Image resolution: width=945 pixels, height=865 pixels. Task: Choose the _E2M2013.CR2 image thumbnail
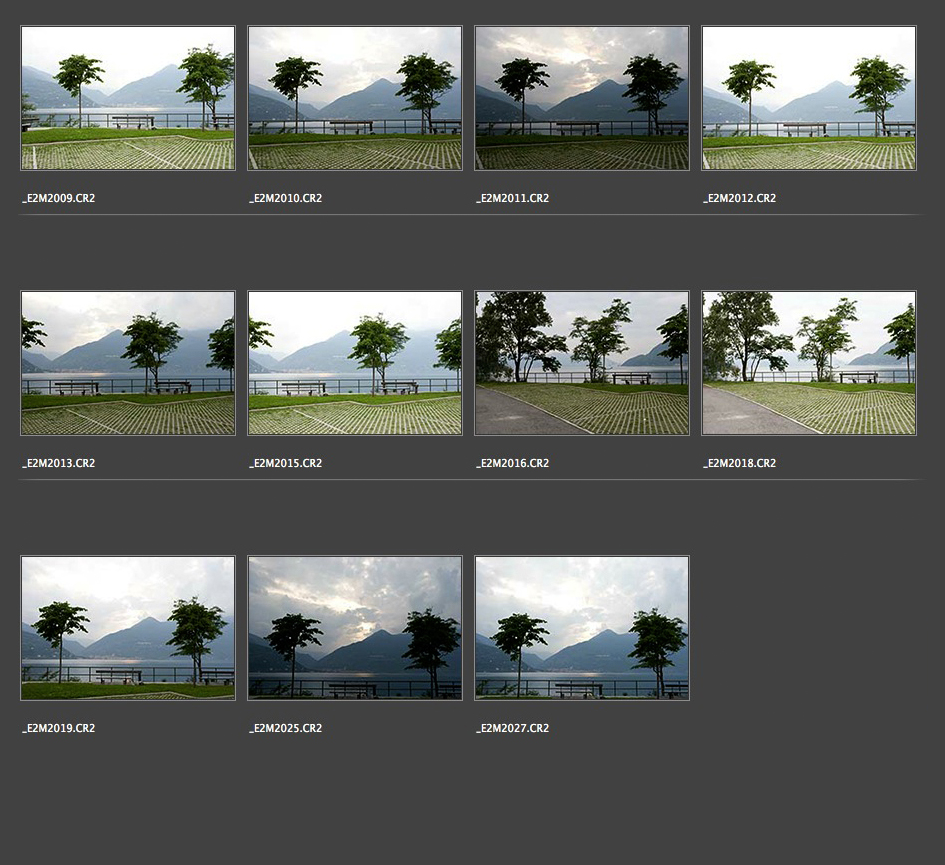click(x=128, y=363)
